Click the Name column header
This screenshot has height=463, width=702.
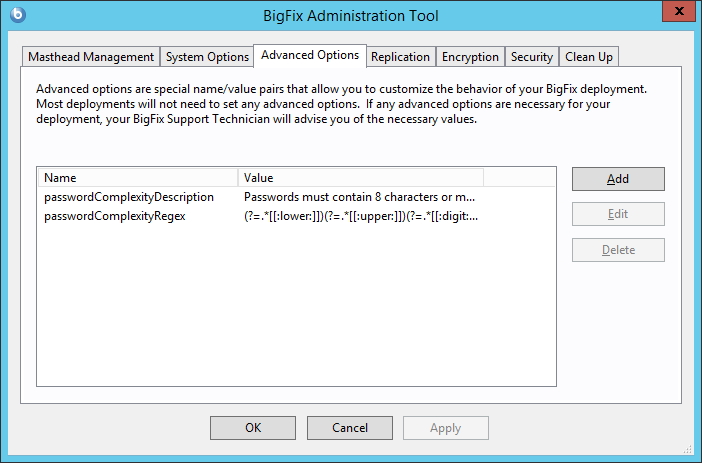coord(138,178)
